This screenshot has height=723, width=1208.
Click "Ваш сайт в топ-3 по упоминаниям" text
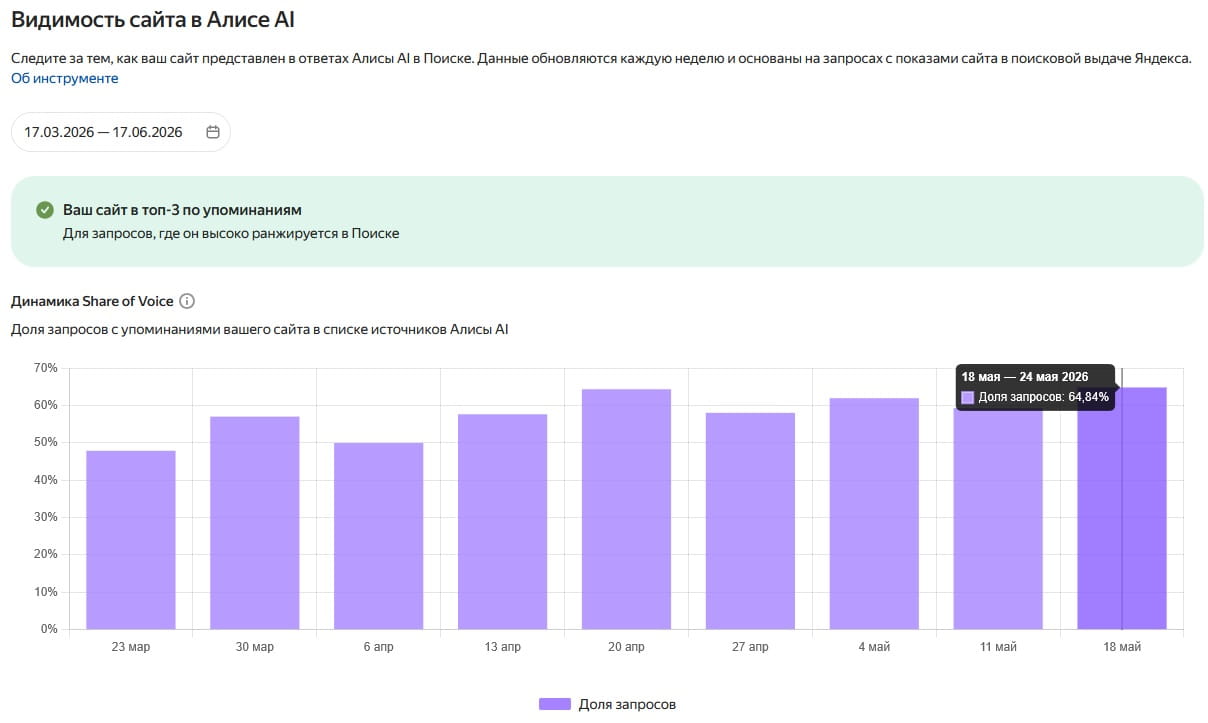pyautogui.click(x=182, y=210)
